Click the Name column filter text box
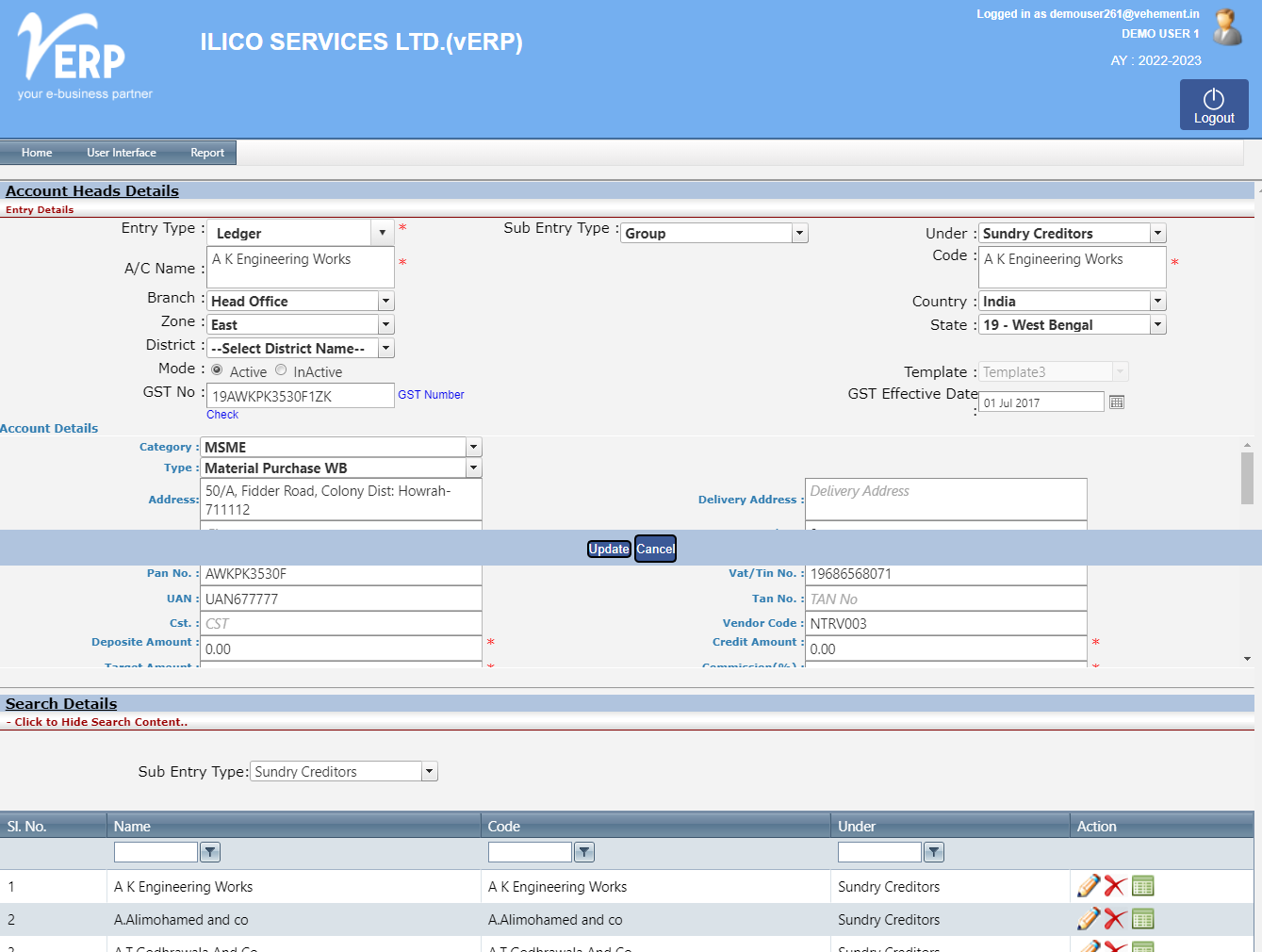Image resolution: width=1262 pixels, height=952 pixels. [156, 852]
